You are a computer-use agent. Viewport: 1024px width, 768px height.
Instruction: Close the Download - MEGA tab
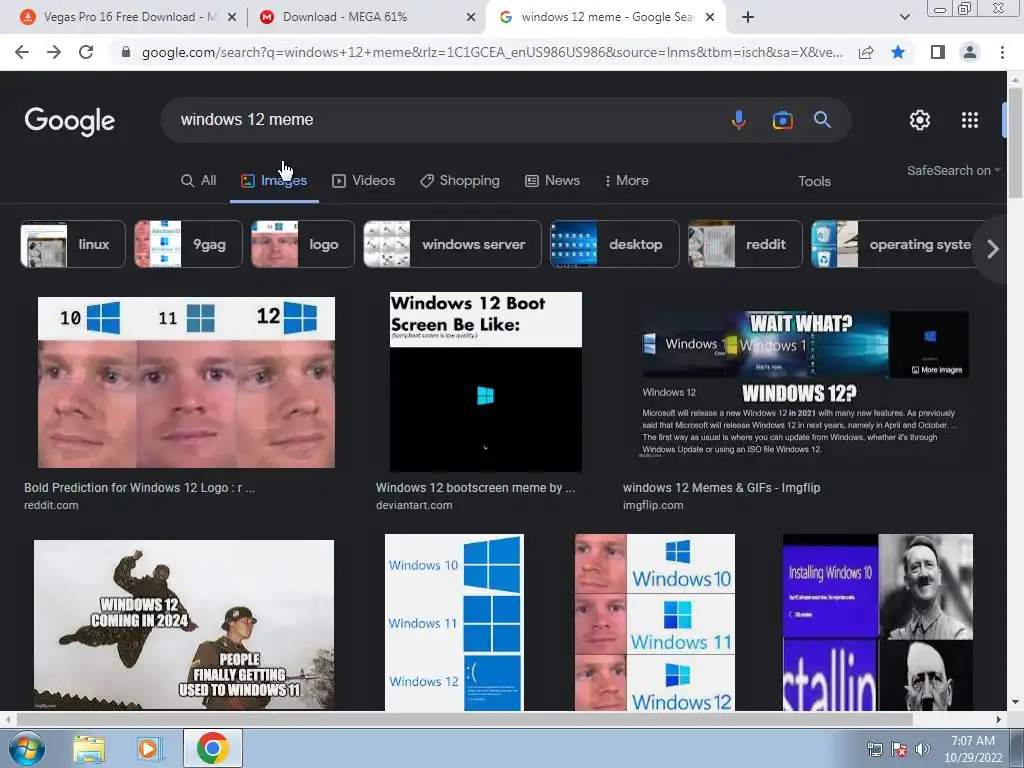pos(471,18)
